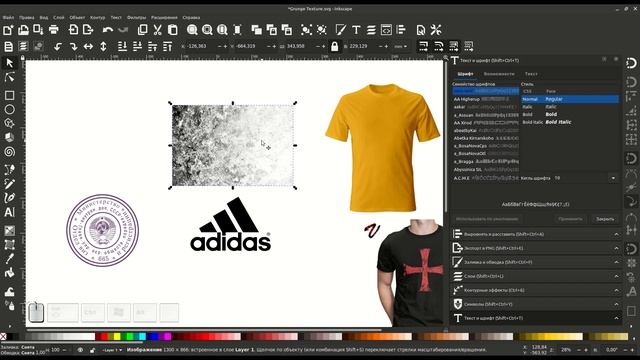Click the Применить button

coord(570,219)
